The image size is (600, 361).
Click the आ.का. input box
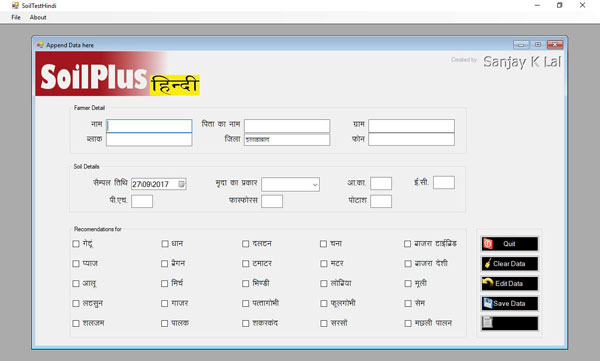[x=381, y=183]
